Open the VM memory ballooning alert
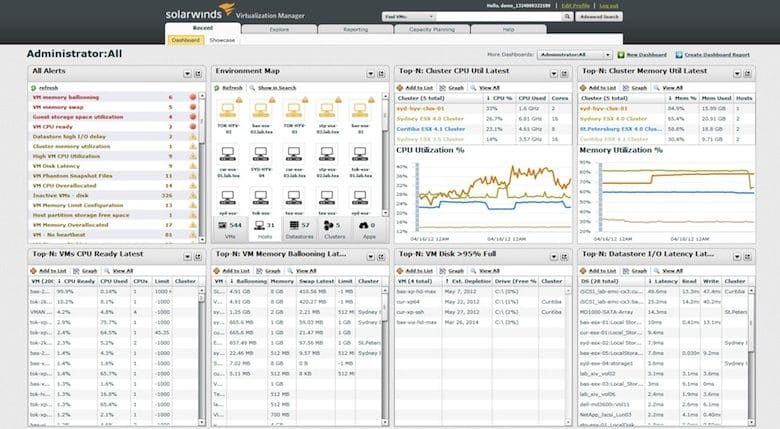Image resolution: width=780 pixels, height=429 pixels. point(66,98)
